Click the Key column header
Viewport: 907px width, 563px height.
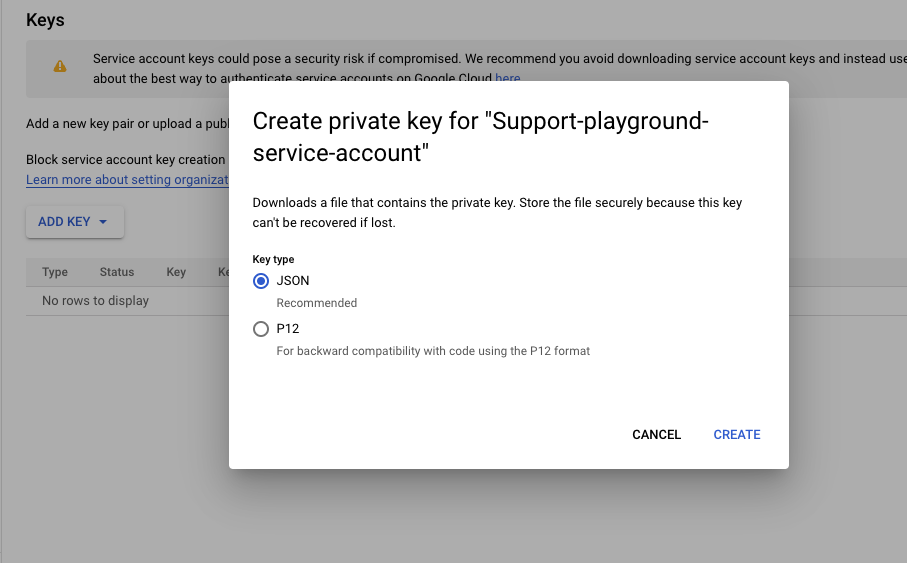tap(176, 272)
